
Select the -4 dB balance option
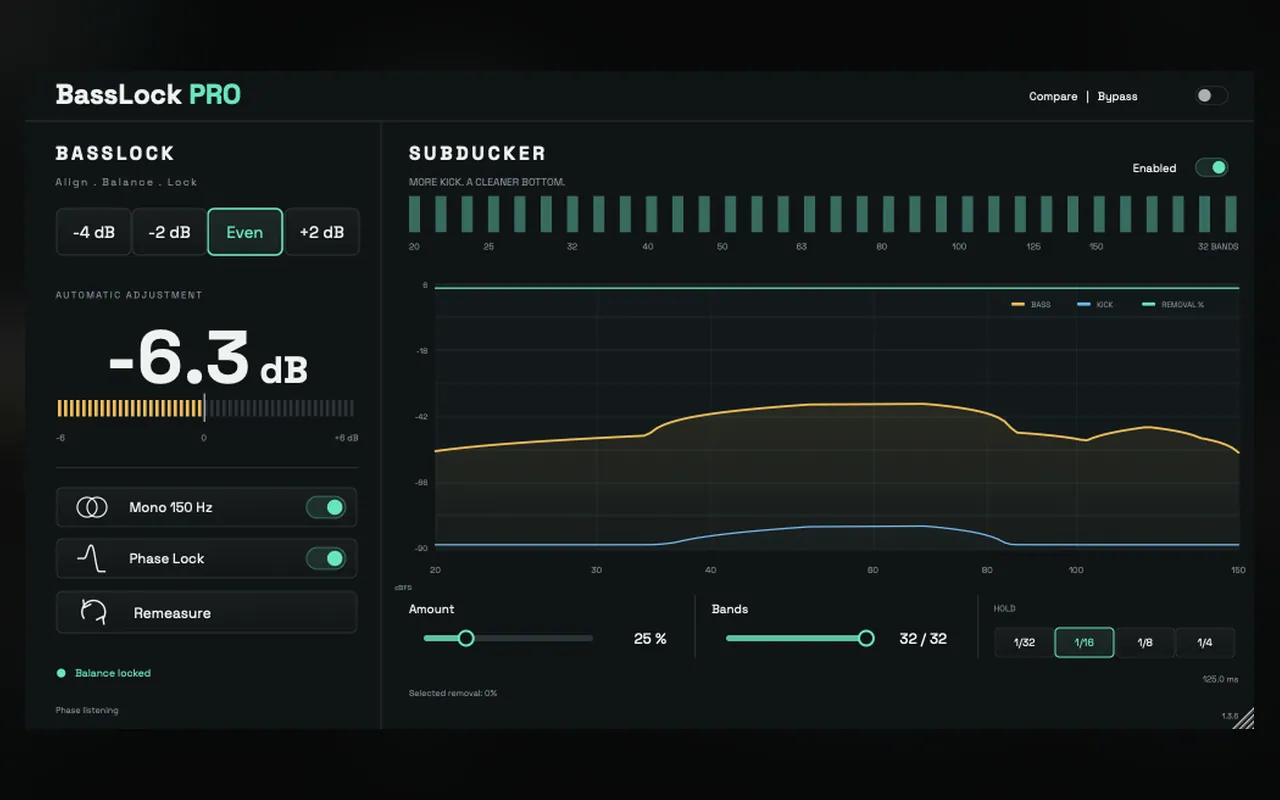(x=94, y=232)
